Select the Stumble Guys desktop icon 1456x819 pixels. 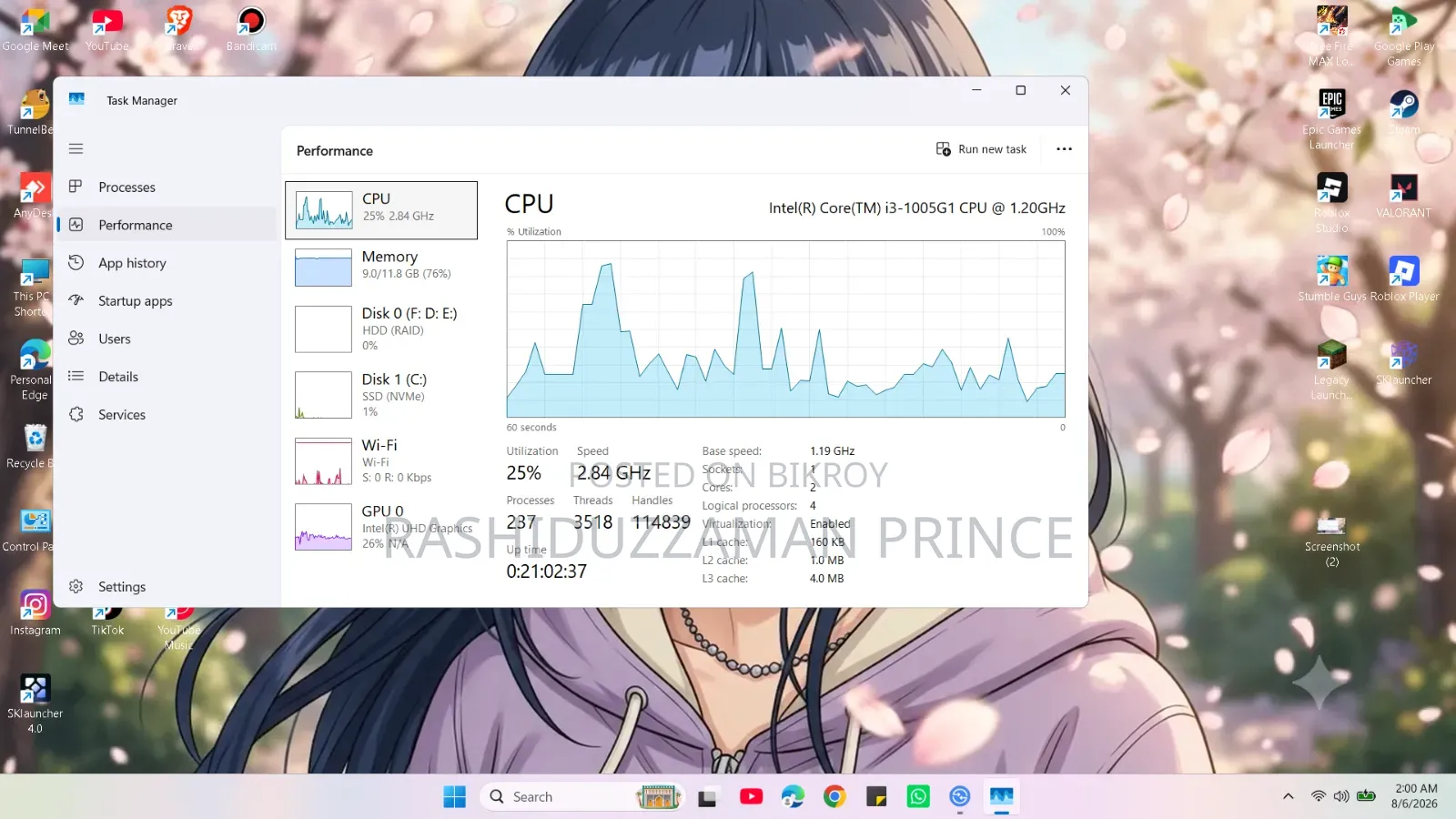pos(1331,279)
